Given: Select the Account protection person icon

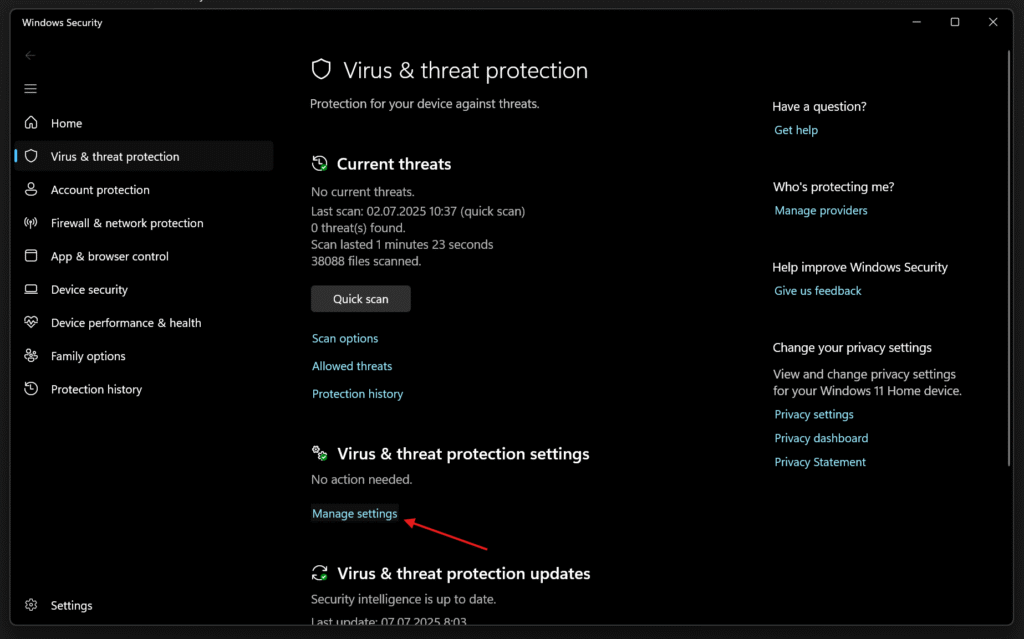Looking at the screenshot, I should pos(31,190).
